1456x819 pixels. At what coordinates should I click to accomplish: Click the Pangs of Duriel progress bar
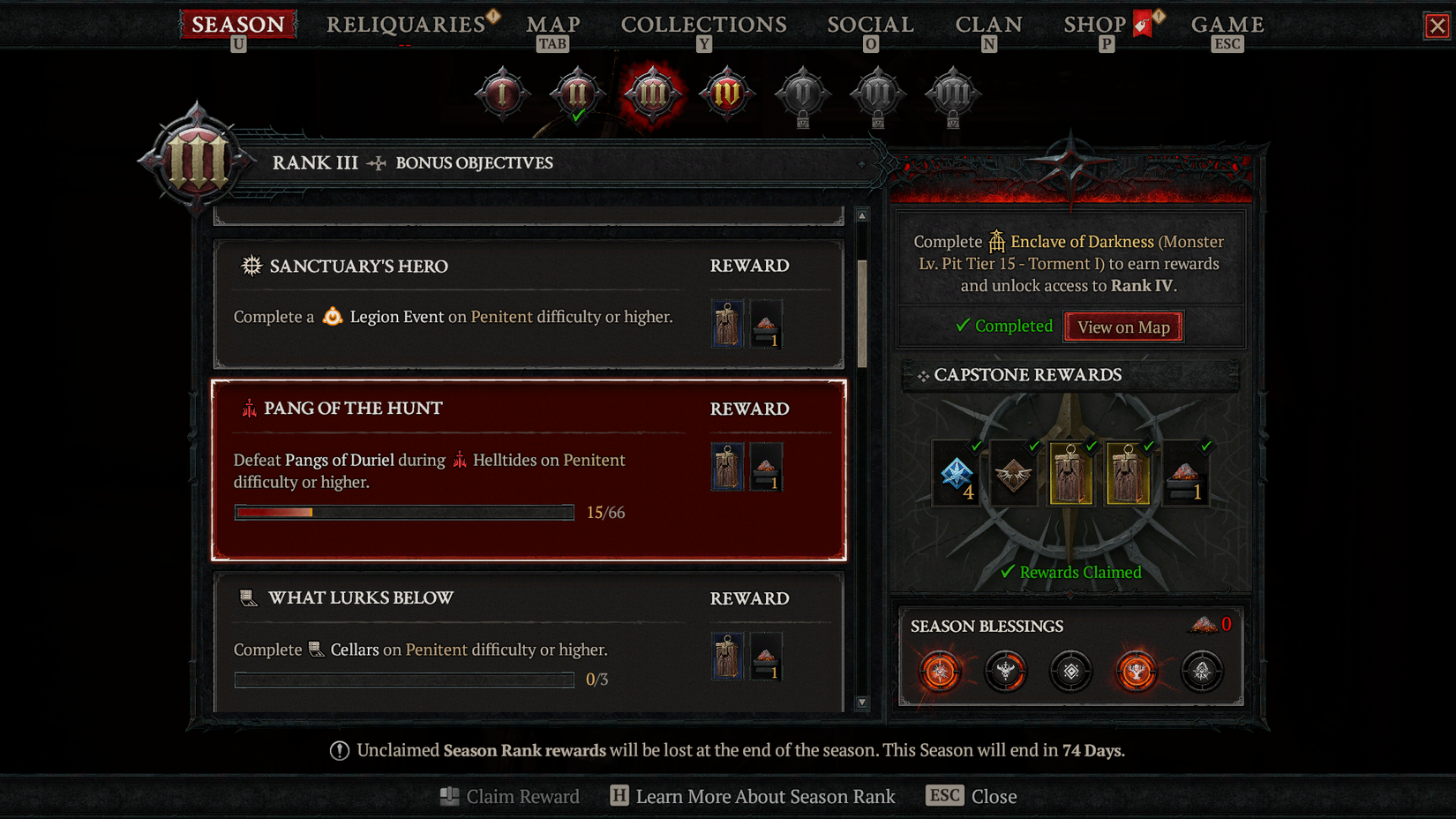404,512
